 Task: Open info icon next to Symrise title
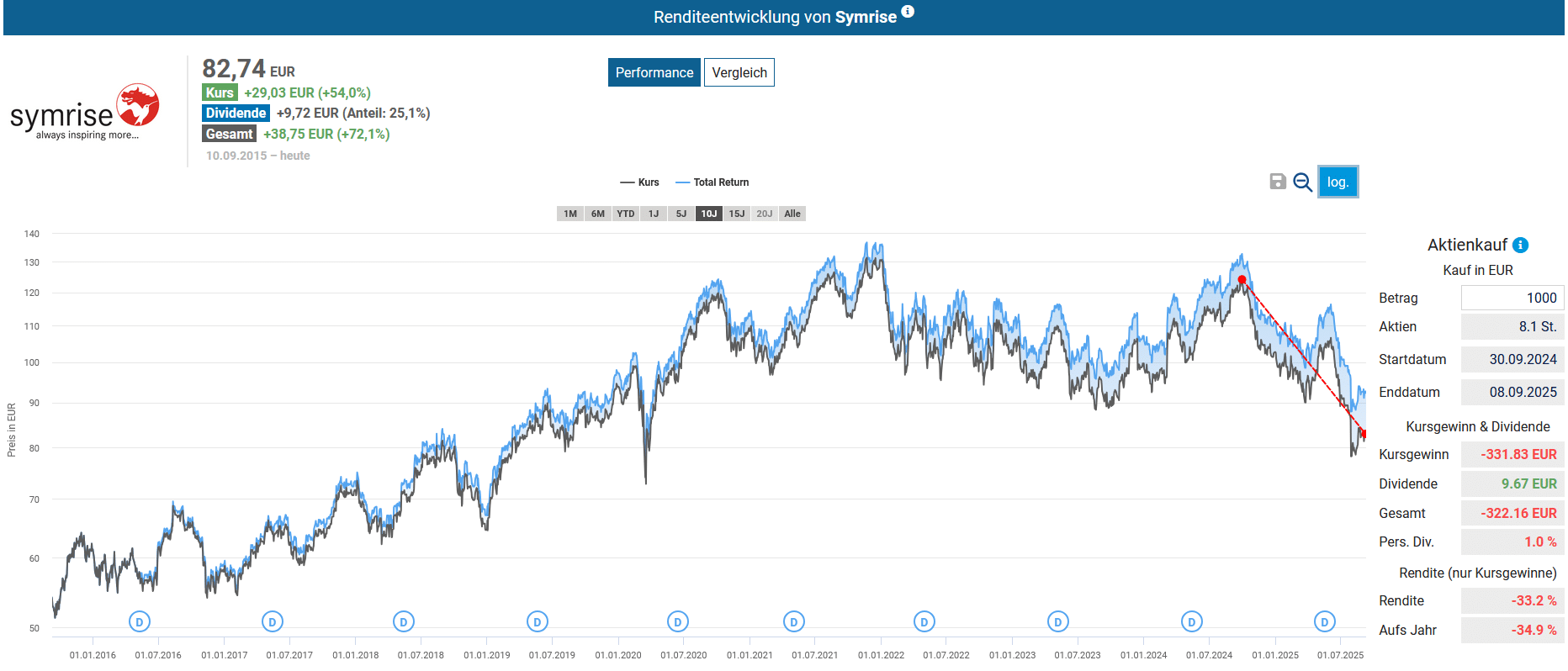tap(908, 12)
